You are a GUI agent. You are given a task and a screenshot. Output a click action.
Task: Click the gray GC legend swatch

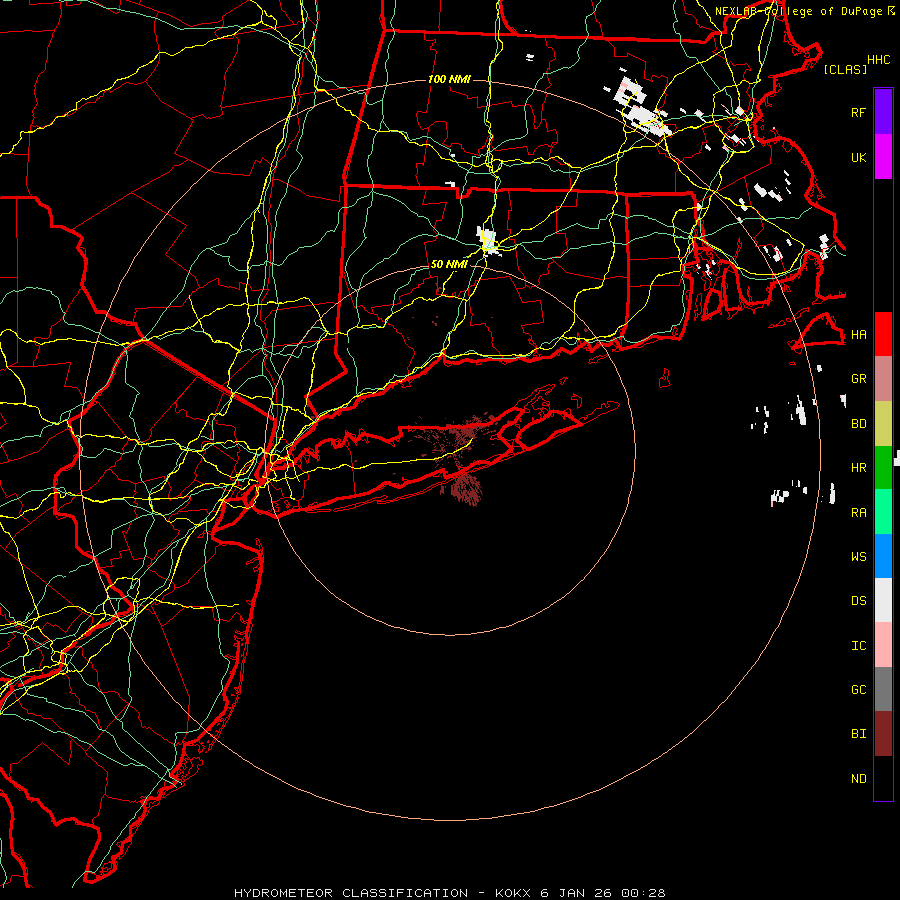883,689
